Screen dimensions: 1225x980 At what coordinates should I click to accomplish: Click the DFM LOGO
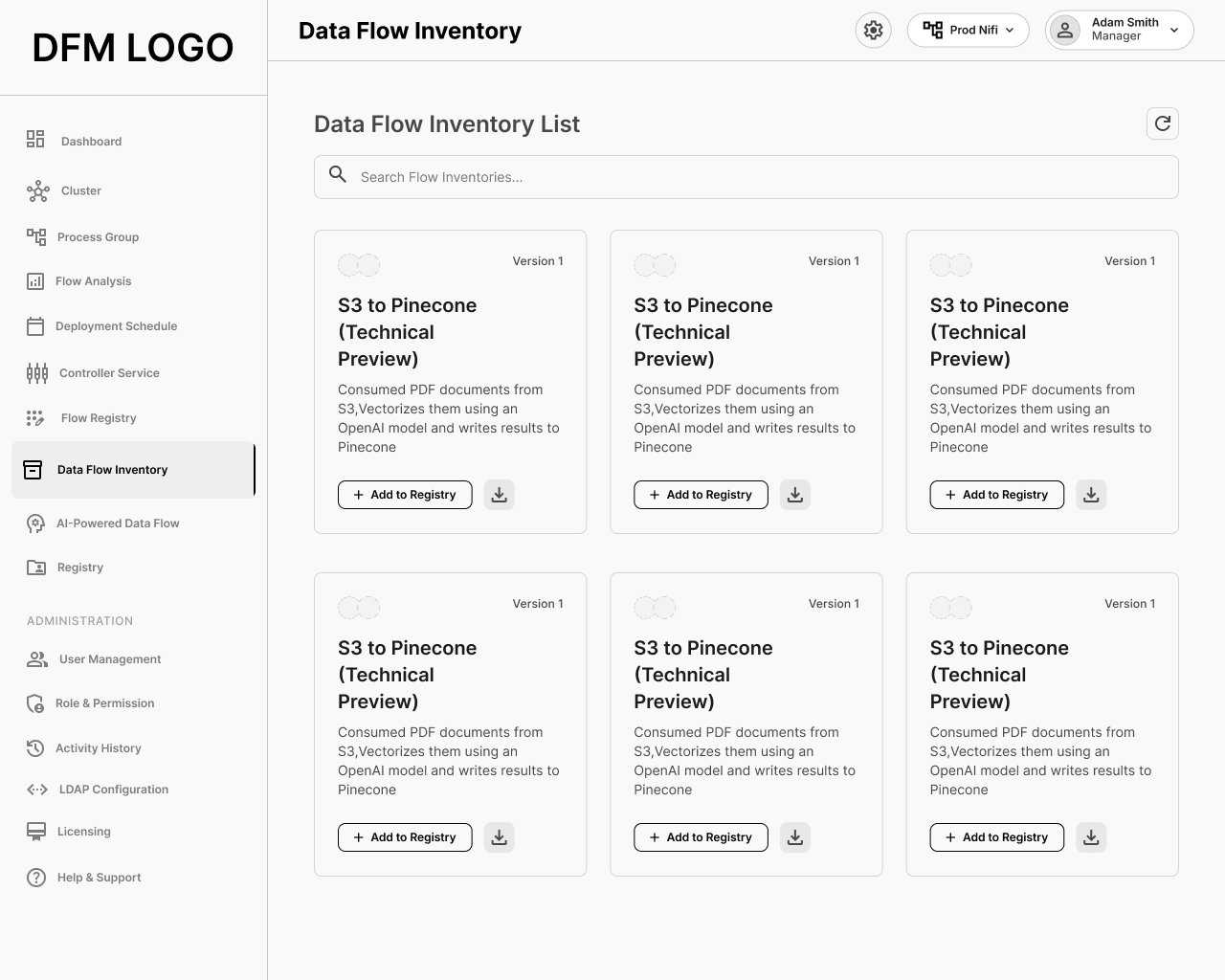coord(133,47)
